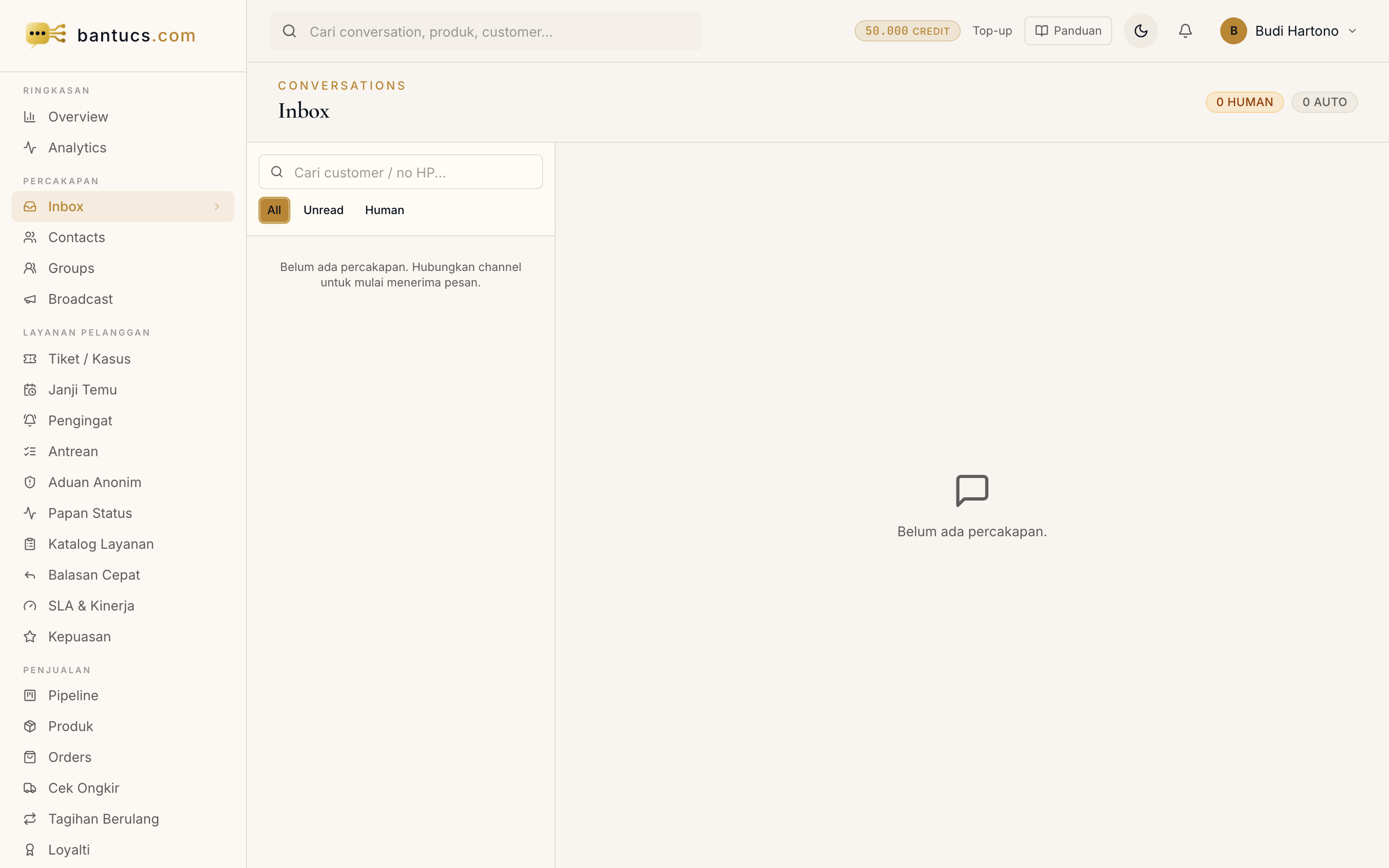Screen dimensions: 1389x868
Task: Click the Top-up link
Action: pos(993,31)
